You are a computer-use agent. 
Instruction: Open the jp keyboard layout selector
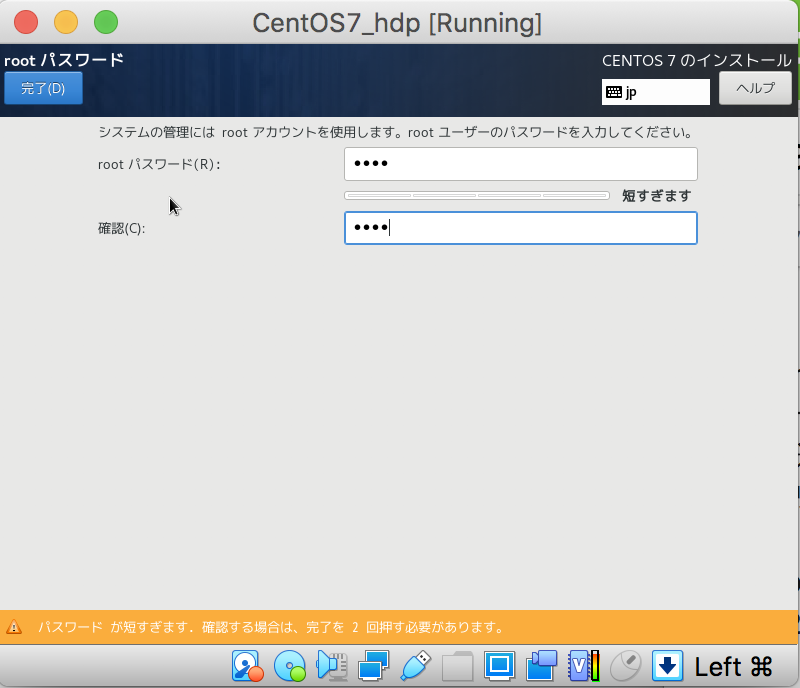coord(655,92)
